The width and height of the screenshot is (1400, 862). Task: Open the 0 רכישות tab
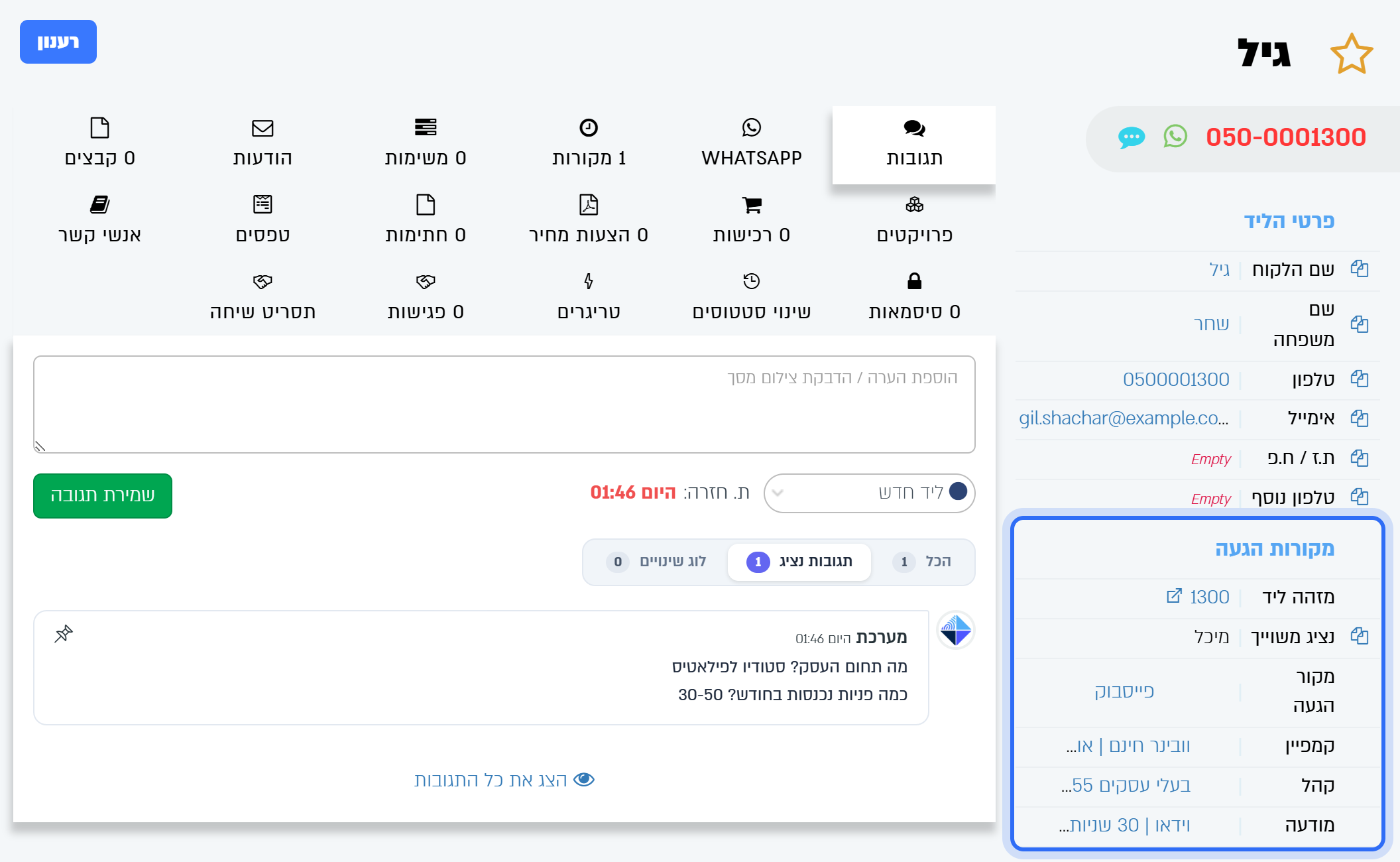coord(752,221)
